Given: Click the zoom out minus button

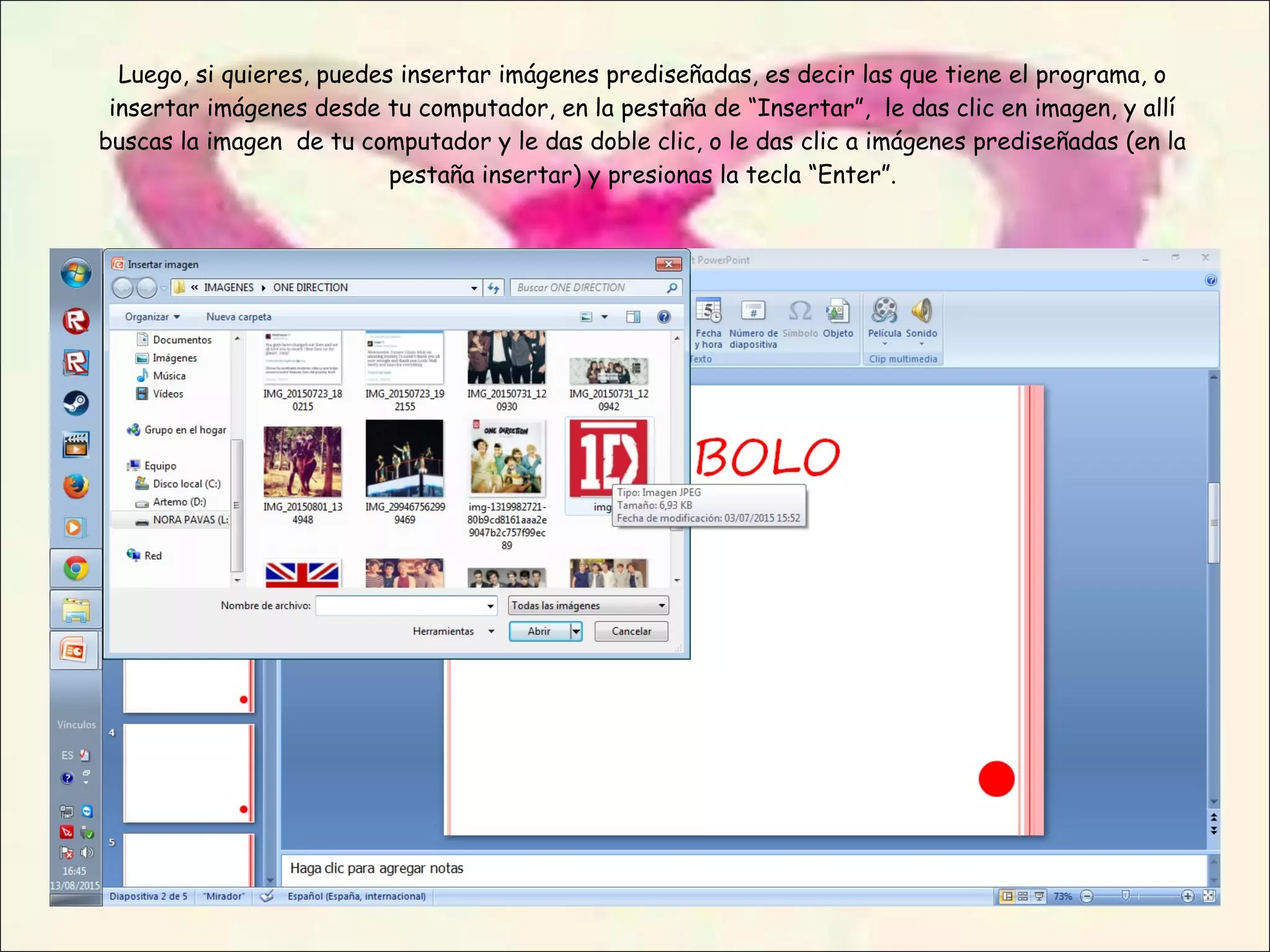Looking at the screenshot, I should (x=1086, y=896).
